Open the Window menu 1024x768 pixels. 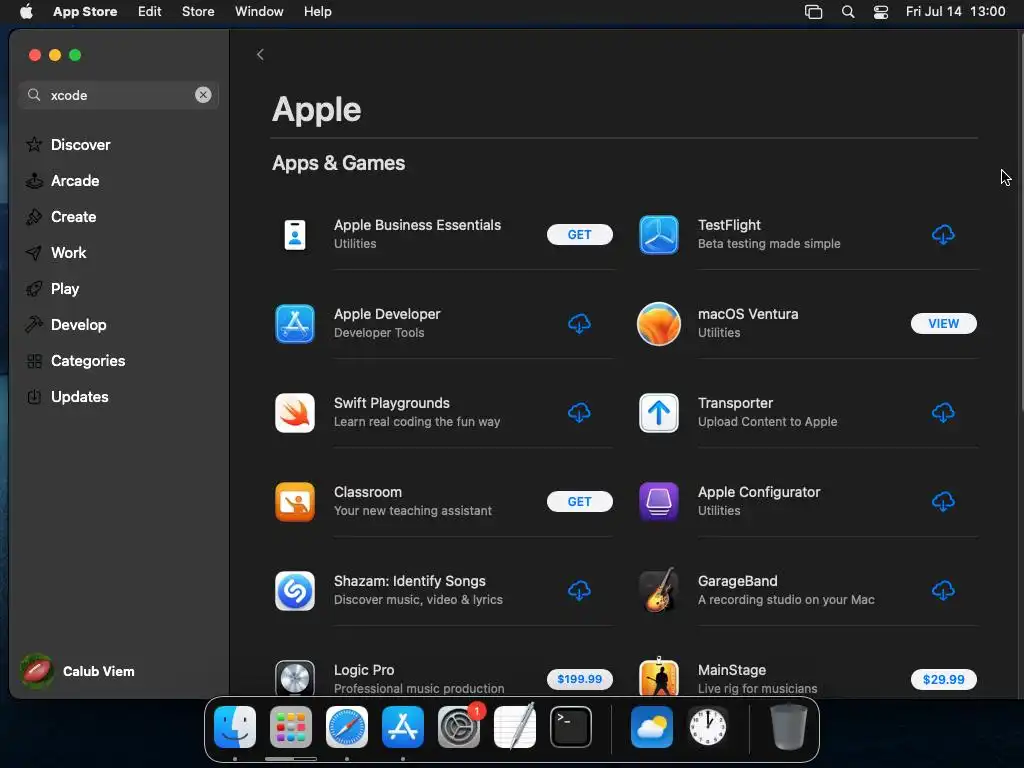coord(259,11)
